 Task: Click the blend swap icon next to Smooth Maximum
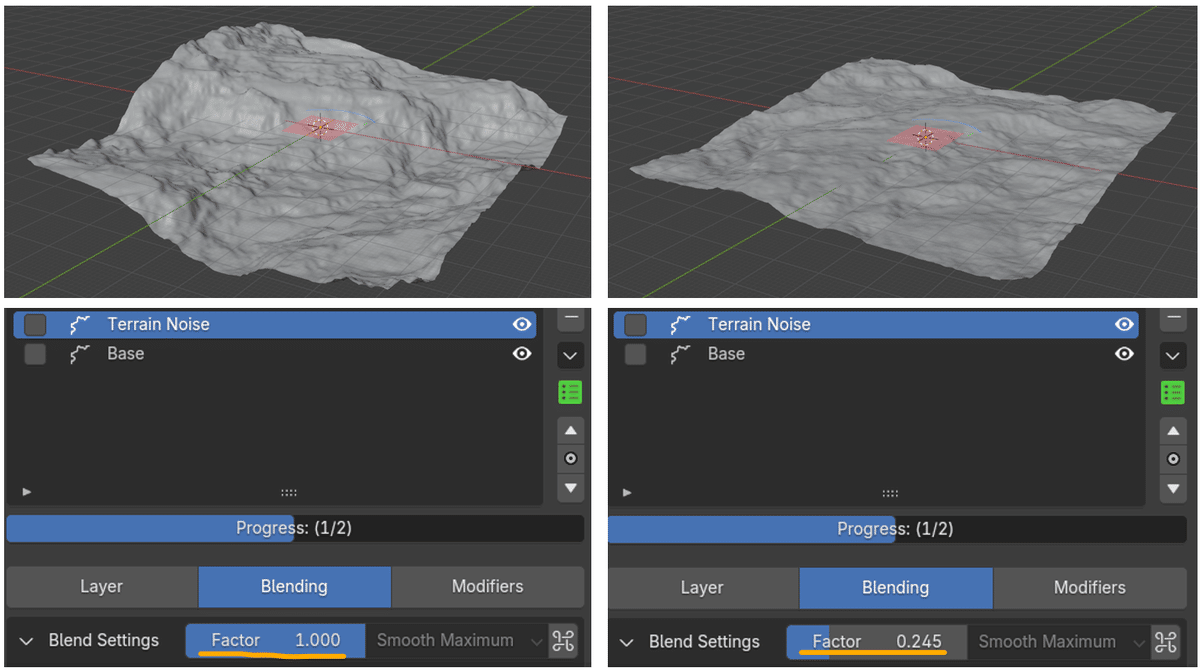pos(563,640)
